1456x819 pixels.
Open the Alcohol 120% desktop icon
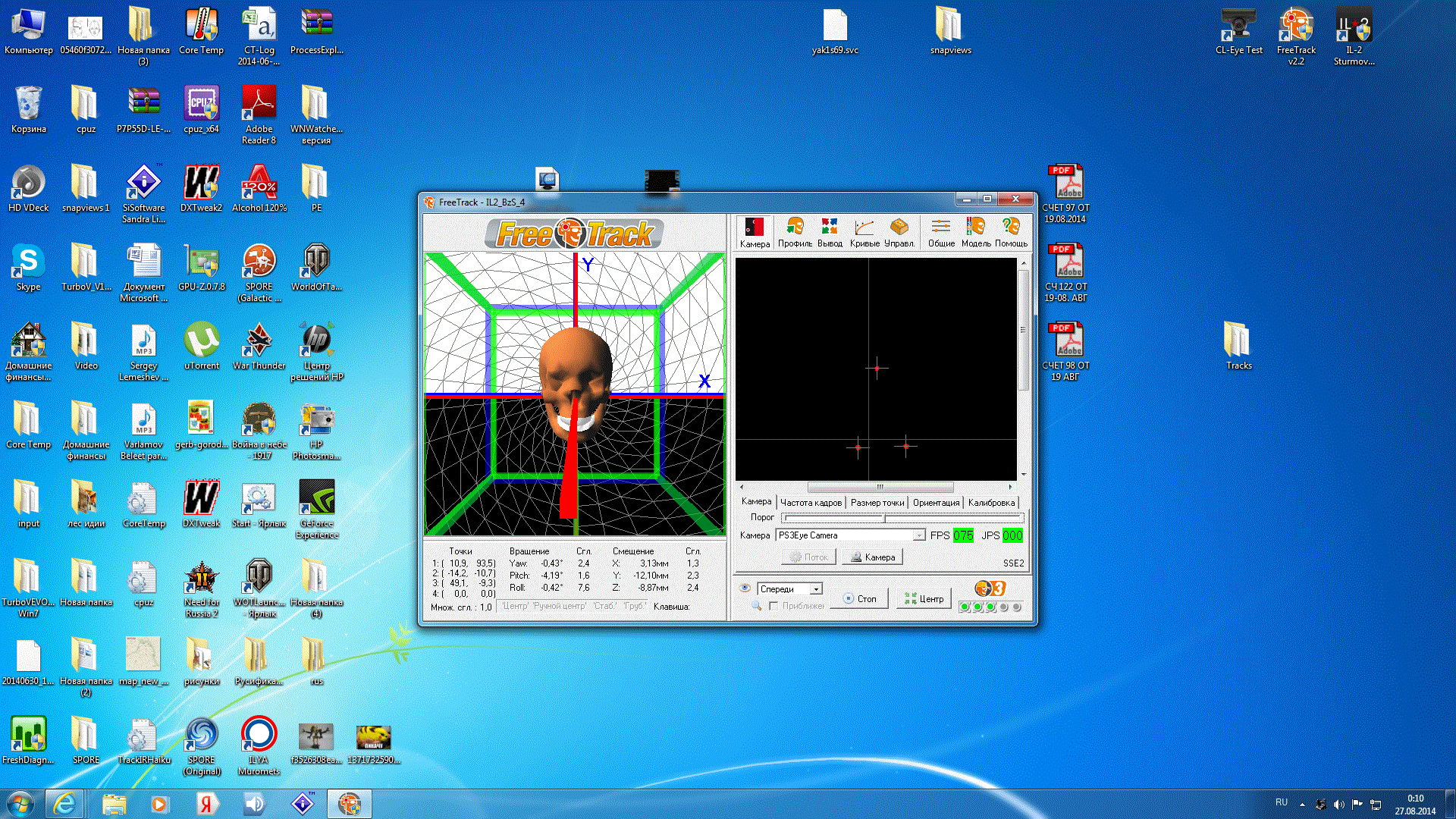[259, 188]
